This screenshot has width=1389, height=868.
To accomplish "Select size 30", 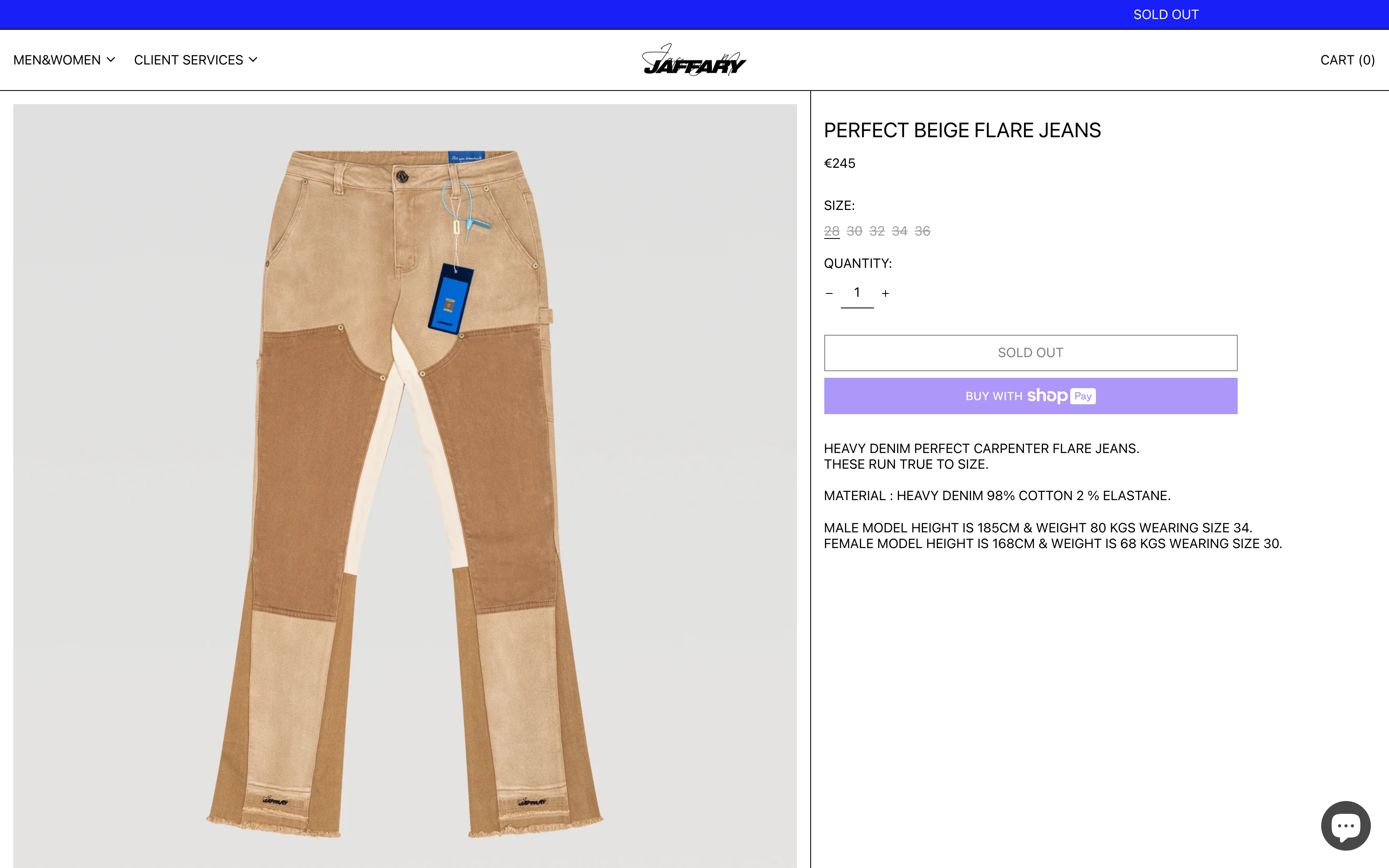I will tap(854, 231).
